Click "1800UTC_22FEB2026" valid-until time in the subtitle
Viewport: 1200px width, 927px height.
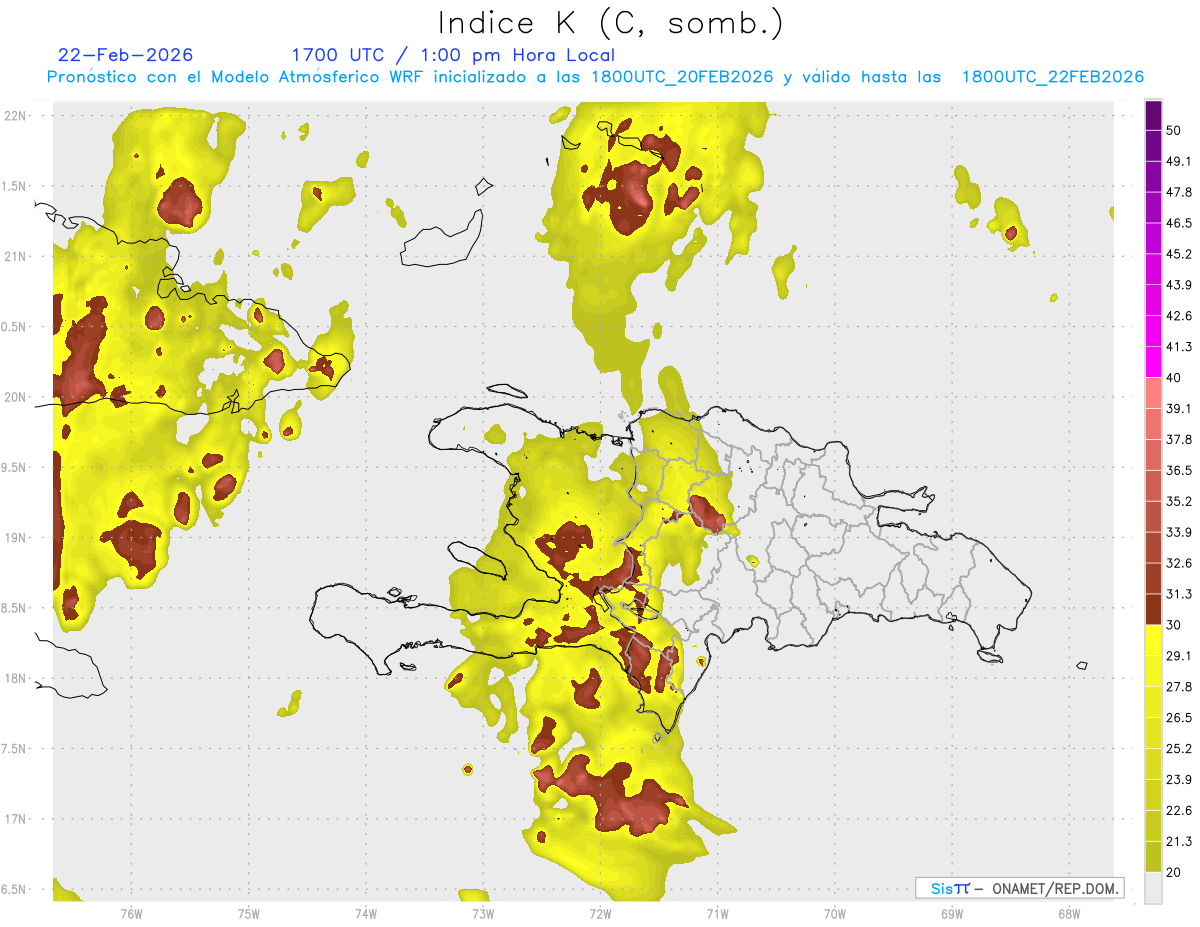tap(1053, 77)
